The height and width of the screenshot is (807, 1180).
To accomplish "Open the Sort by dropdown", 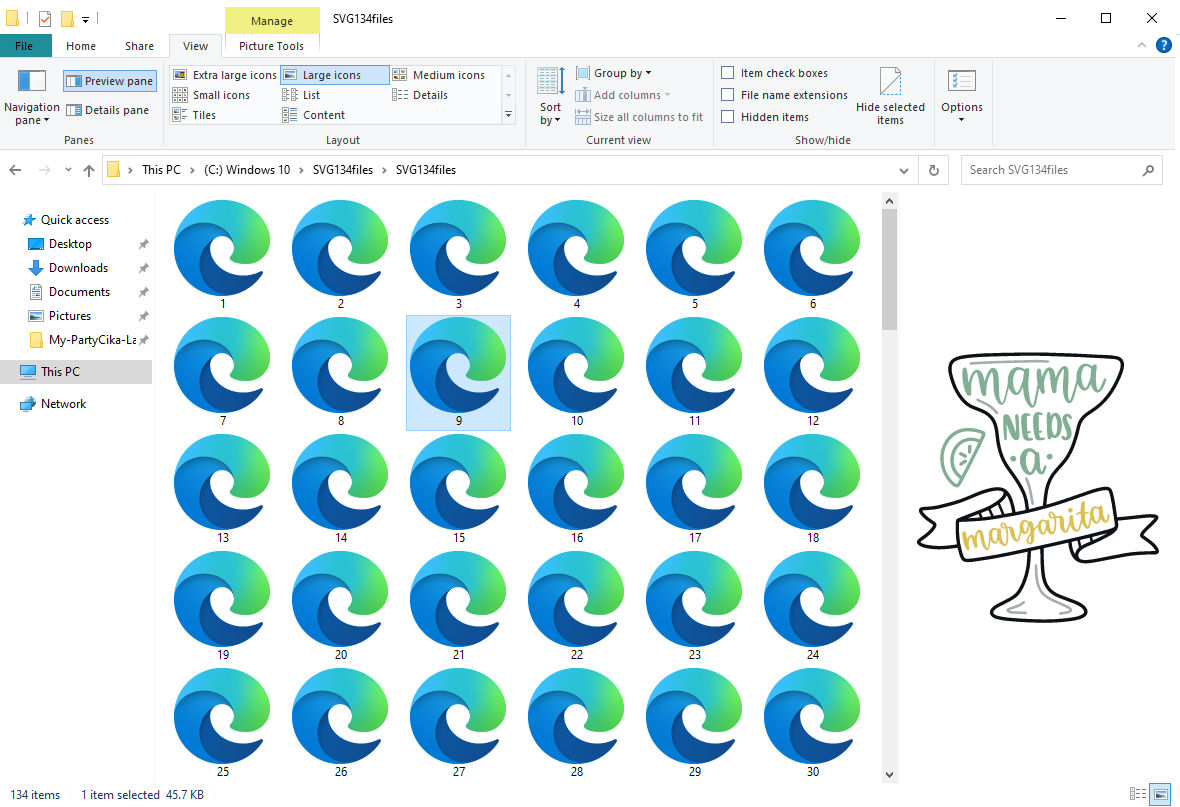I will point(551,97).
